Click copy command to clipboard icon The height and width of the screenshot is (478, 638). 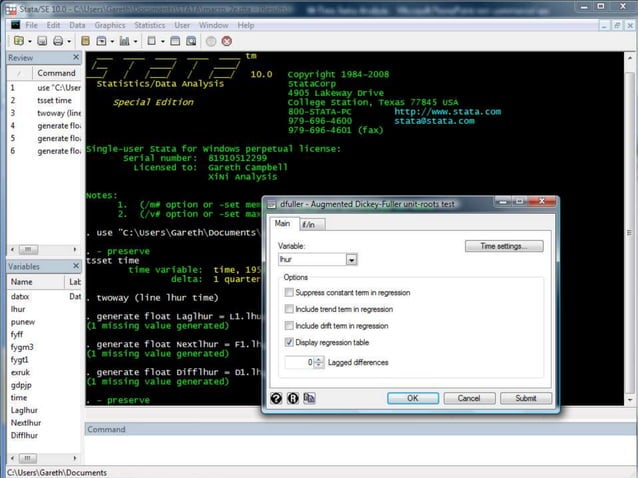[x=309, y=398]
